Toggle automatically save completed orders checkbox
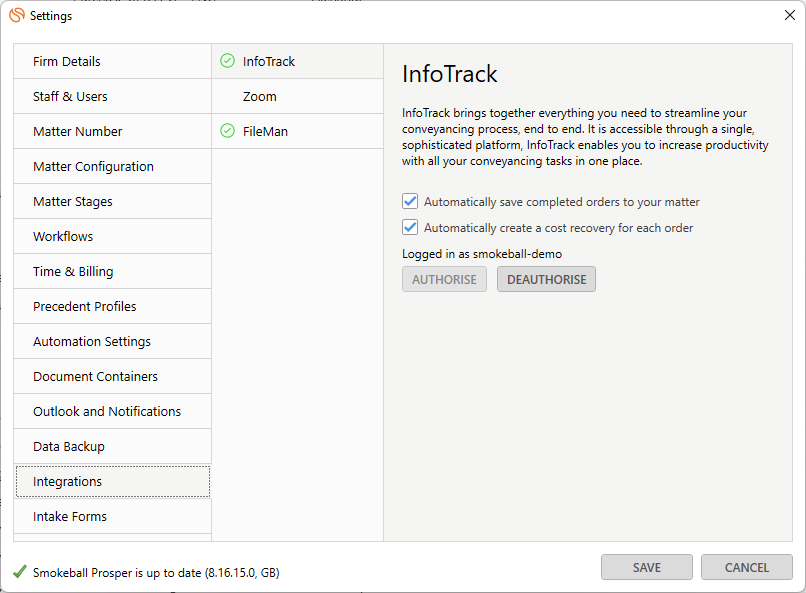This screenshot has width=806, height=593. 410,201
